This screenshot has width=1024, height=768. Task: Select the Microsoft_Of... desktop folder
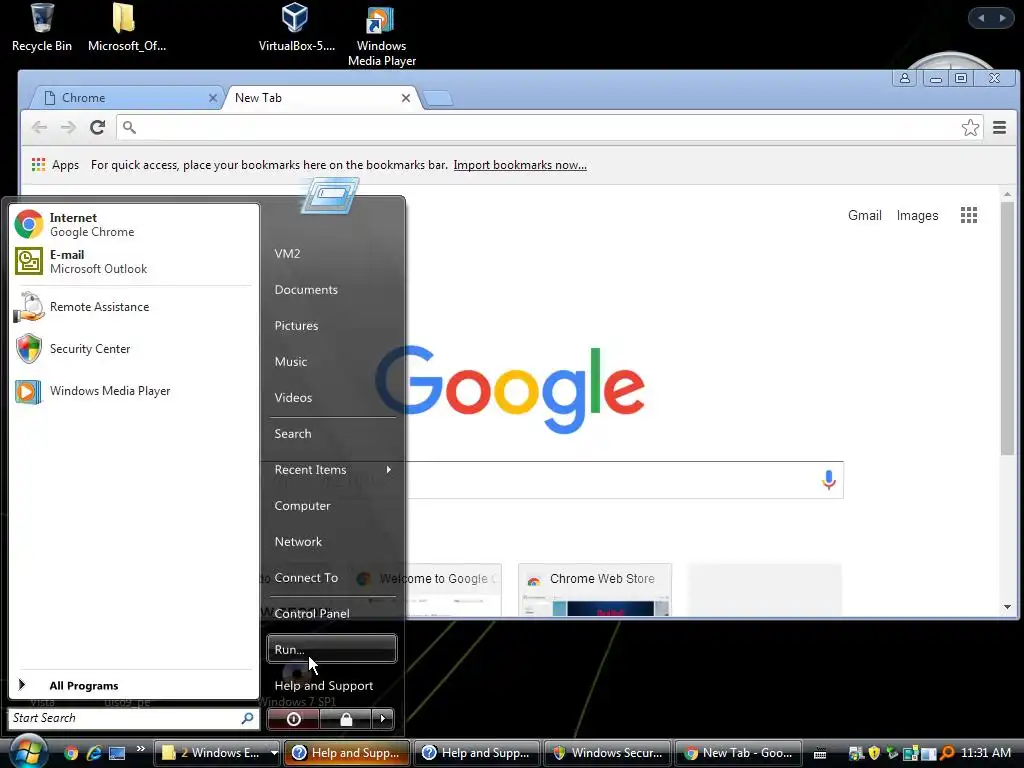click(126, 28)
